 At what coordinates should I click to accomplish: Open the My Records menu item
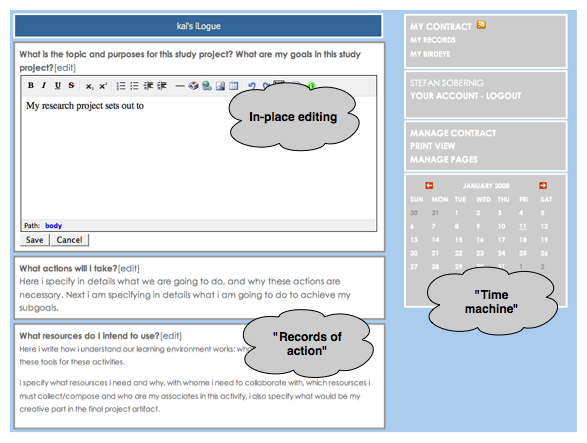[433, 40]
